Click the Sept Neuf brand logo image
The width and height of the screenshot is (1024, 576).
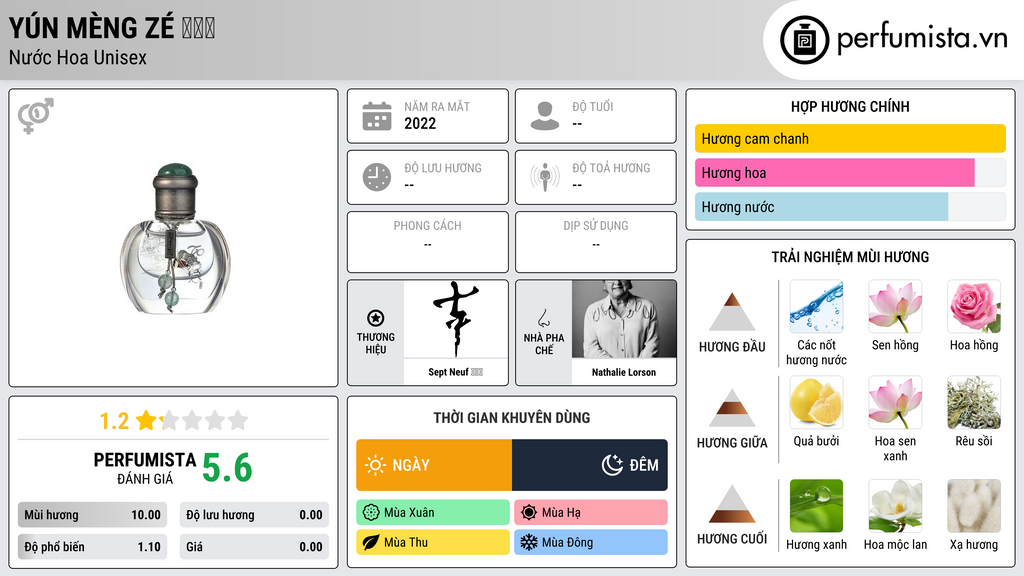point(455,319)
